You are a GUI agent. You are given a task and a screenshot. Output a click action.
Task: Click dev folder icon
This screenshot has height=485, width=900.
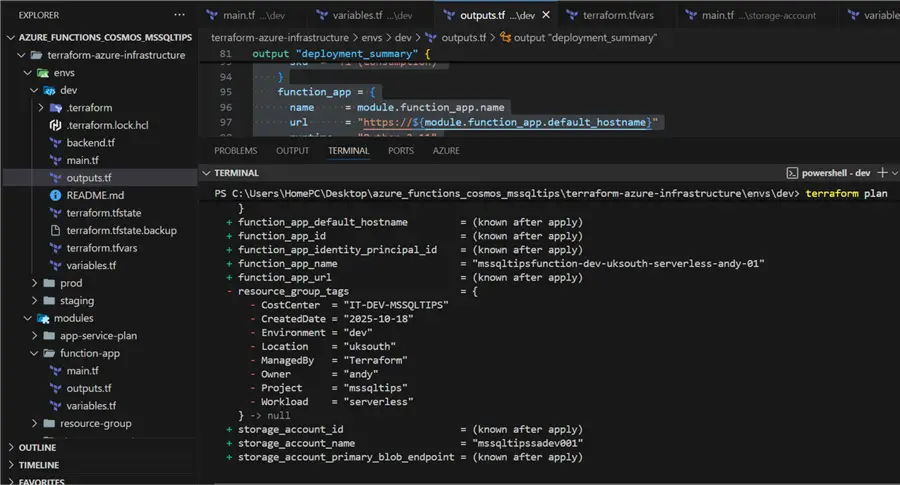coord(49,90)
